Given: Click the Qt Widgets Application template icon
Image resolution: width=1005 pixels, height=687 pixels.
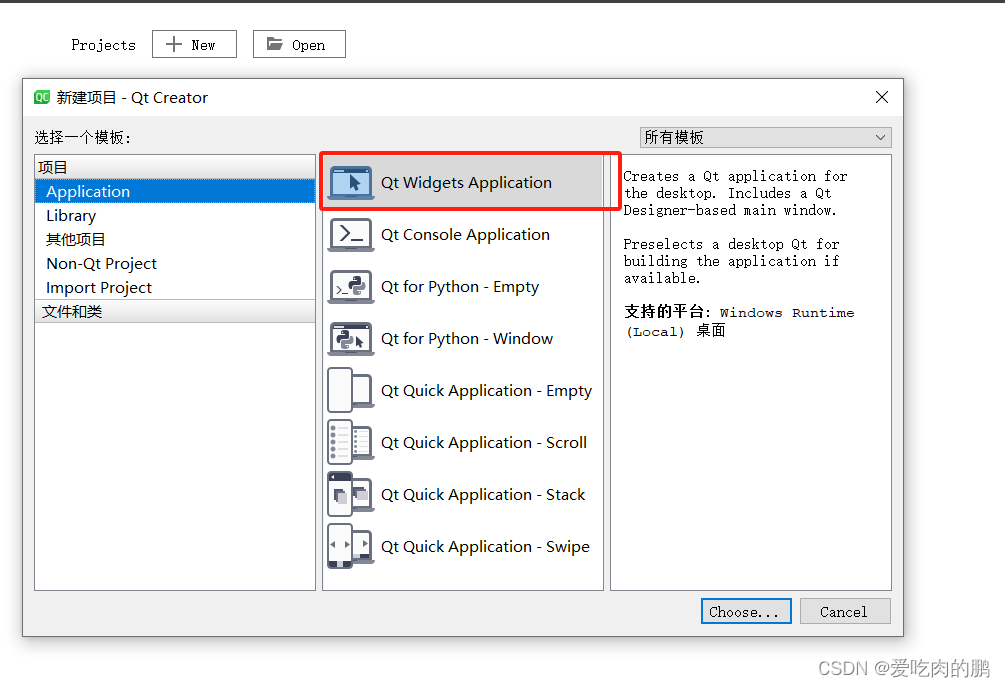Looking at the screenshot, I should (351, 183).
